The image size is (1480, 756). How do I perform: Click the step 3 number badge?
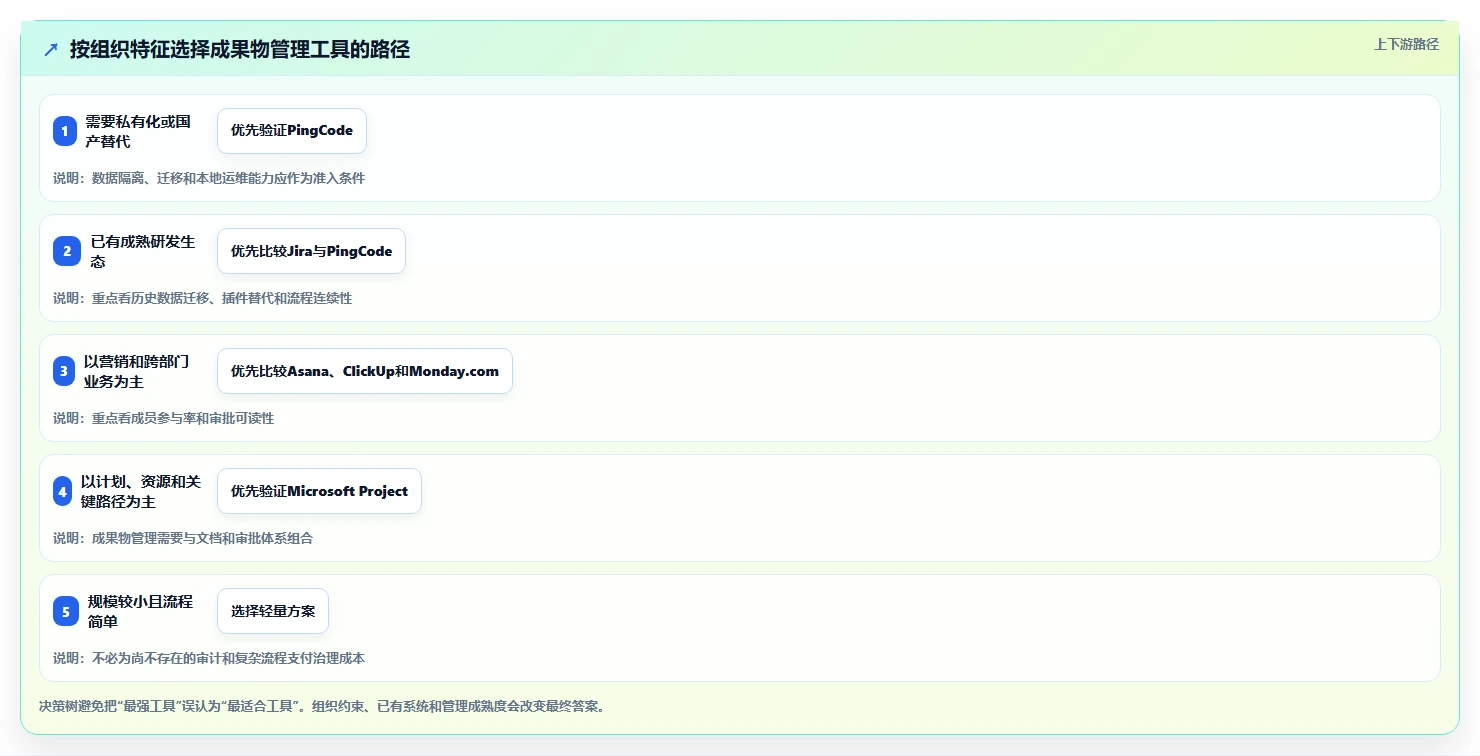[64, 371]
